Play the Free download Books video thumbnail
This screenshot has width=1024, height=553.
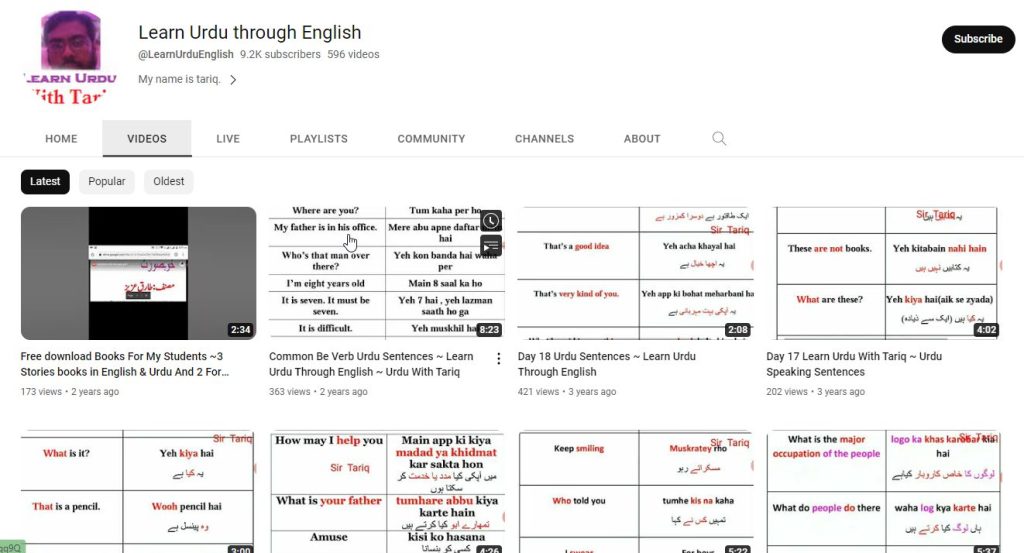(x=138, y=273)
